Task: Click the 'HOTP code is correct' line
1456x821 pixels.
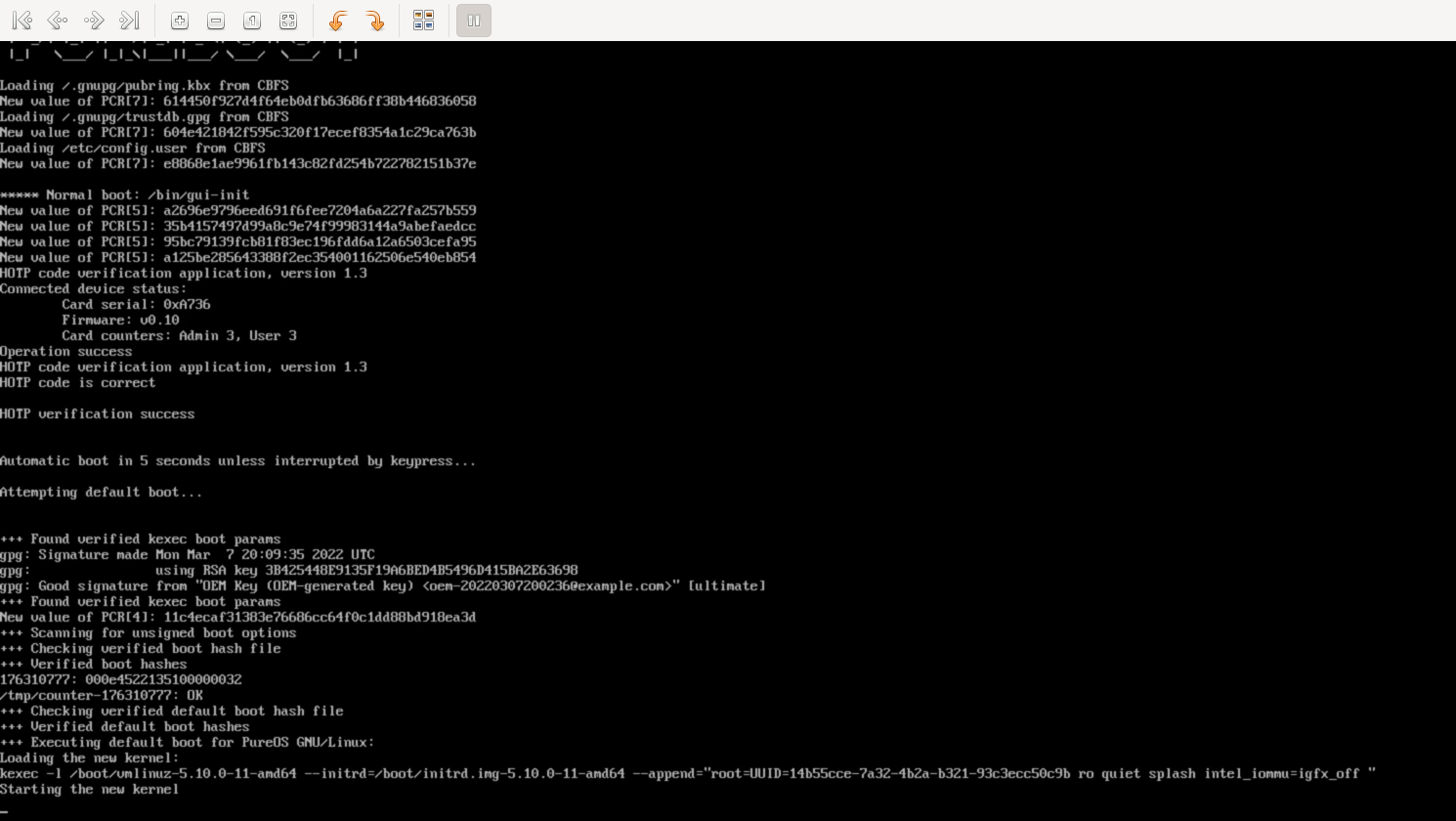Action: pos(78,383)
